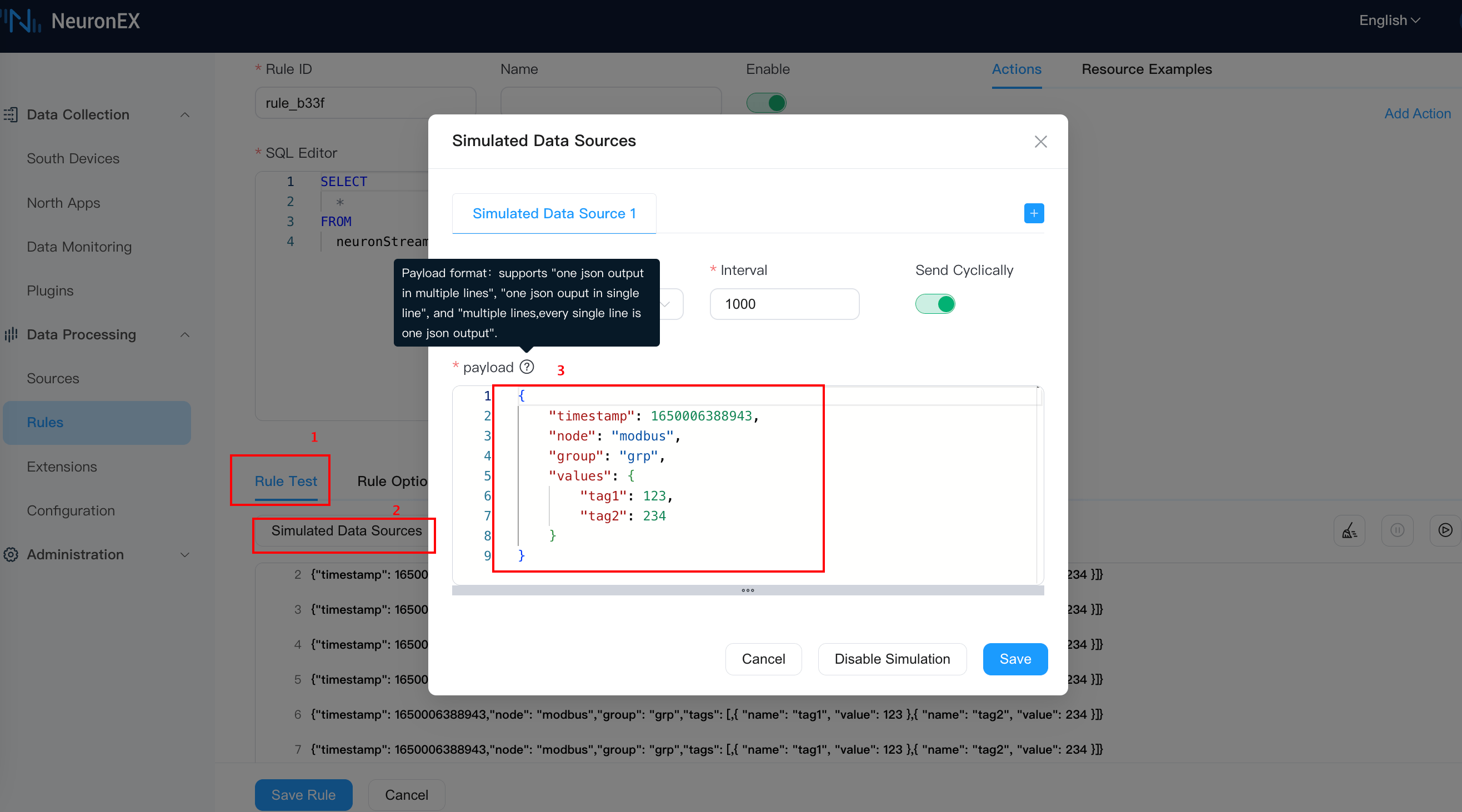1462x812 pixels.
Task: Collapse the Data Collection menu group
Action: (x=184, y=114)
